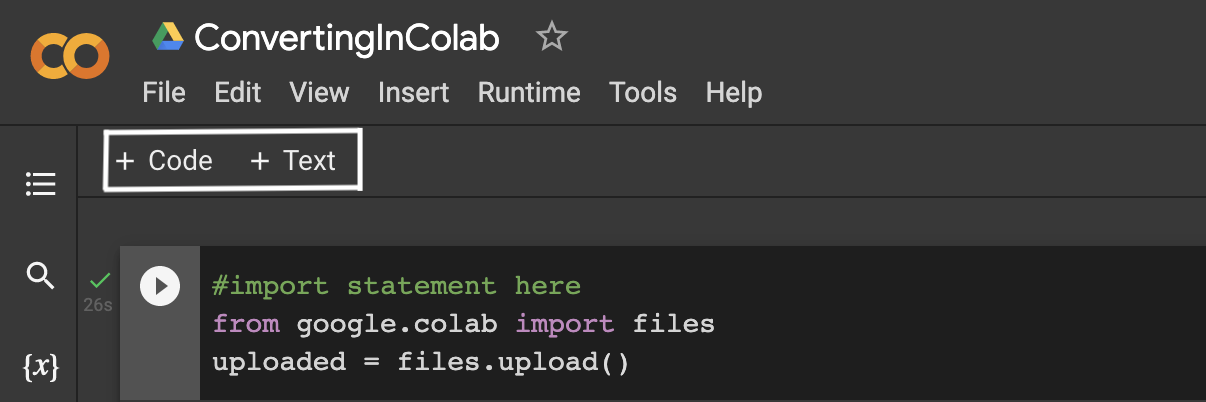The height and width of the screenshot is (402, 1206).
Task: Click the Colab logo
Action: [x=69, y=55]
